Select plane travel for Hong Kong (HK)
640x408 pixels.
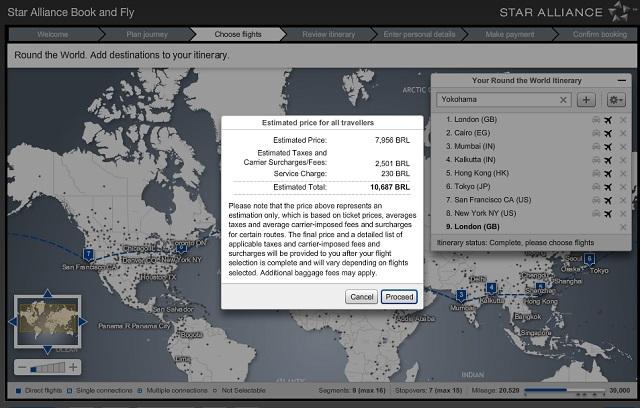(608, 173)
